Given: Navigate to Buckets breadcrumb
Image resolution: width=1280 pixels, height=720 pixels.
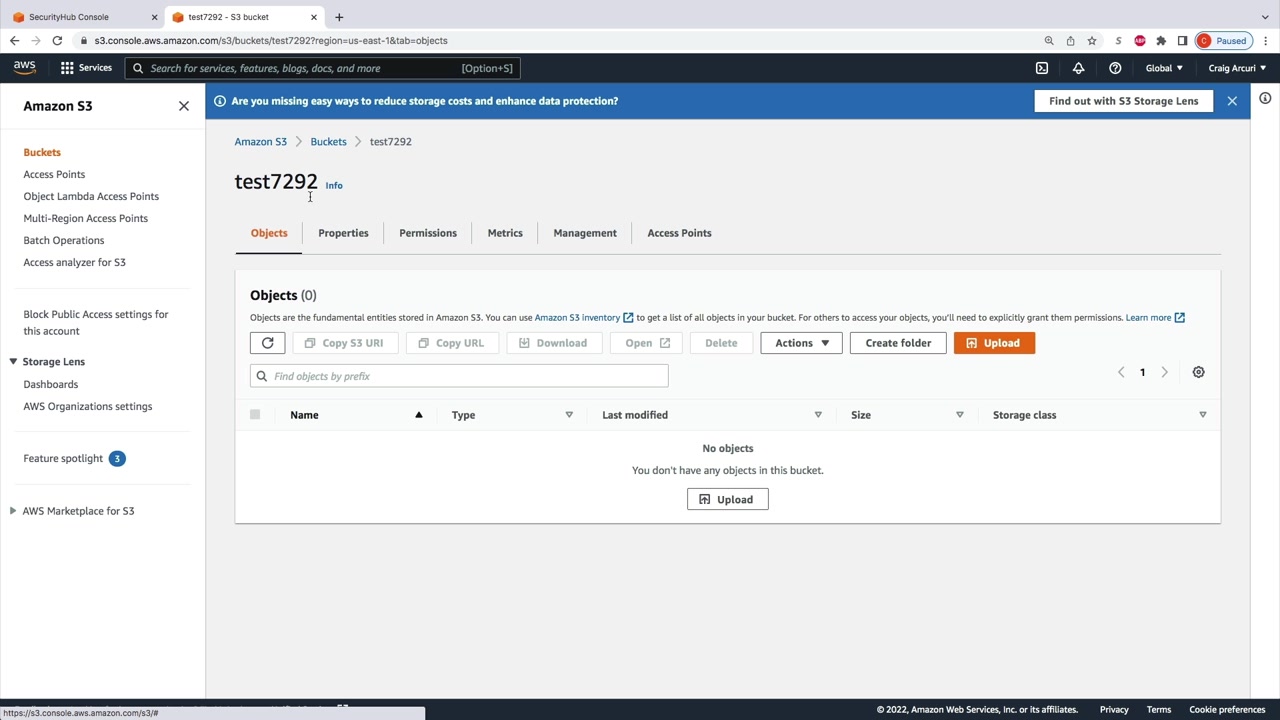Looking at the screenshot, I should [328, 142].
